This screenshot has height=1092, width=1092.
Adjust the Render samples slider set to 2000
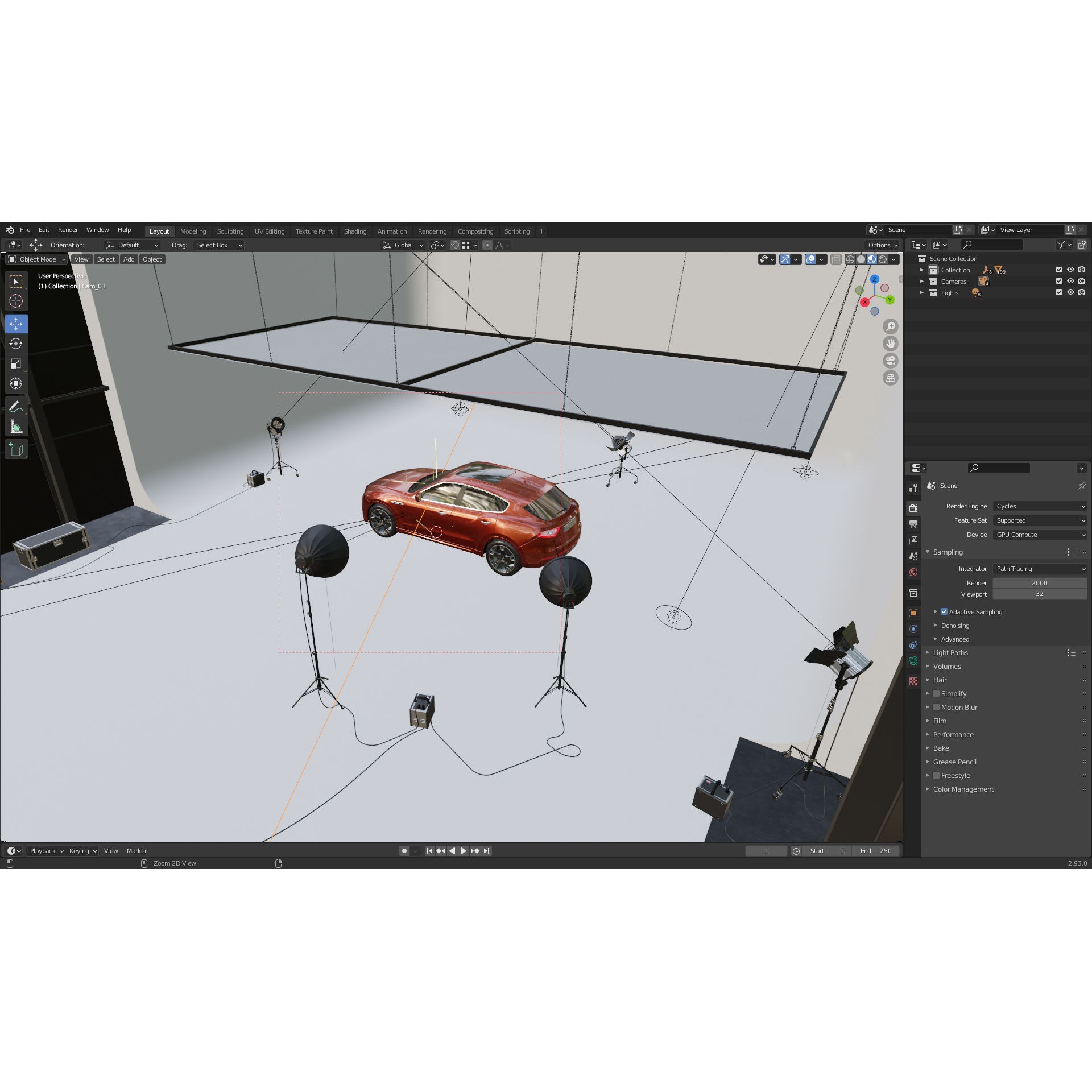pyautogui.click(x=1040, y=582)
